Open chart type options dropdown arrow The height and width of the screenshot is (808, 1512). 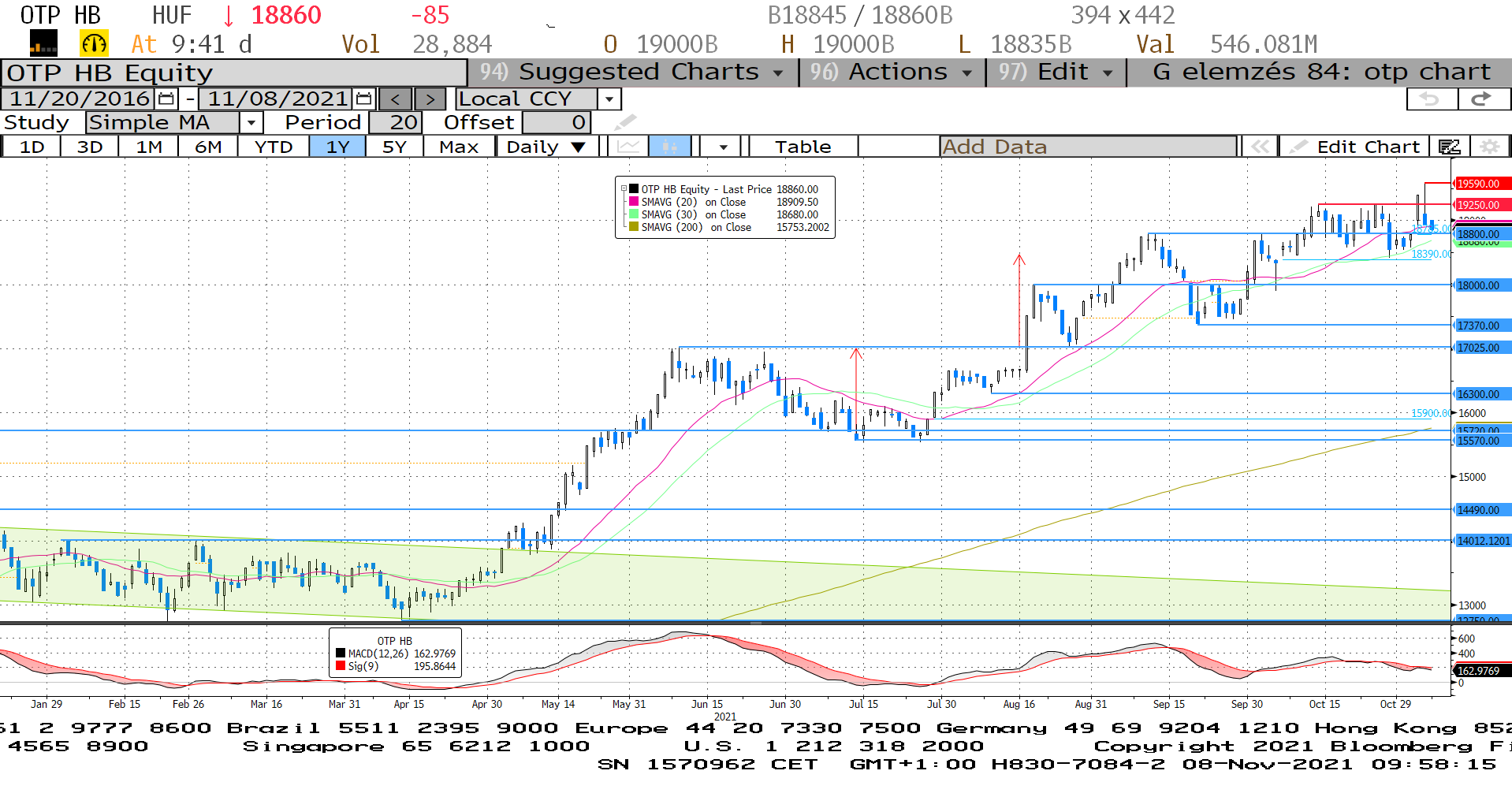click(723, 147)
